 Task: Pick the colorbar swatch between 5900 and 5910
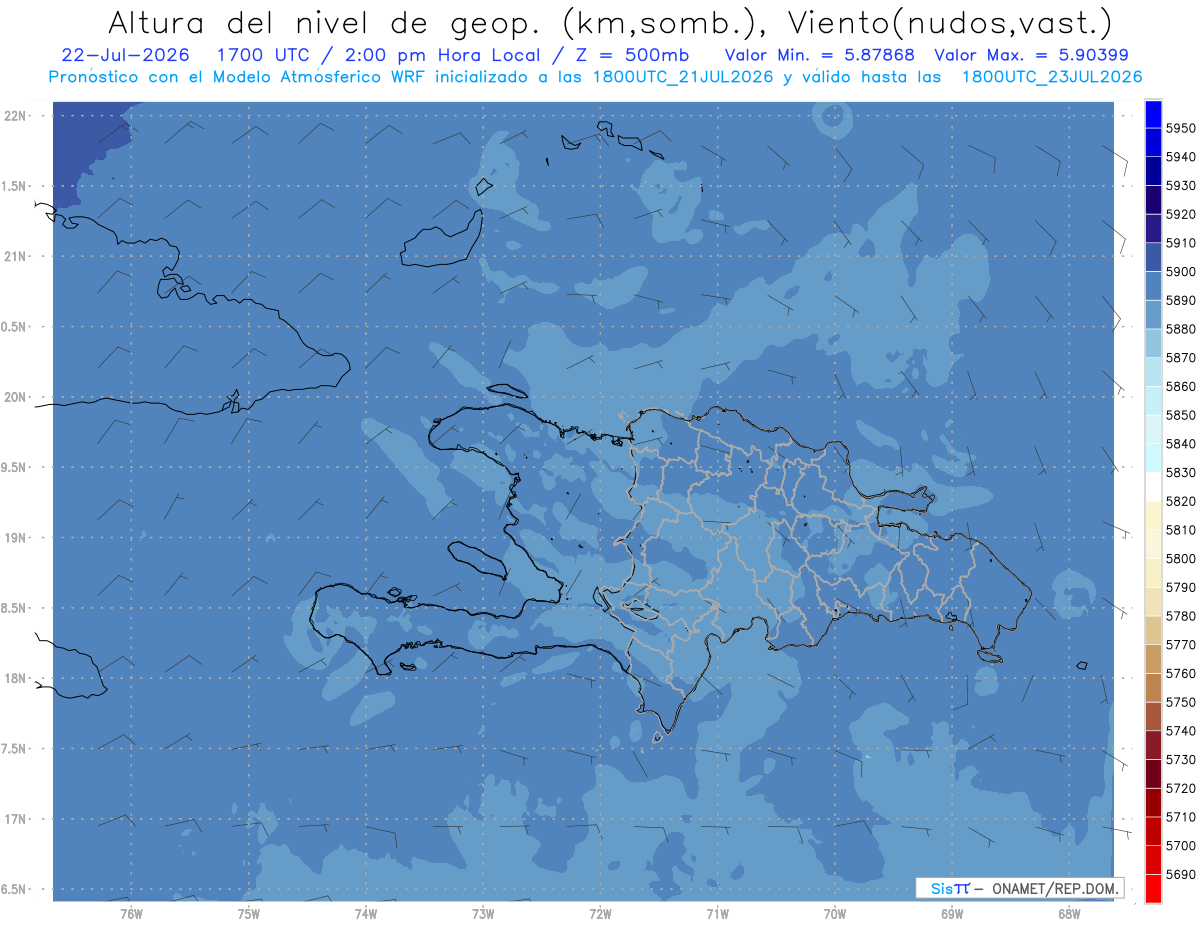[1153, 257]
